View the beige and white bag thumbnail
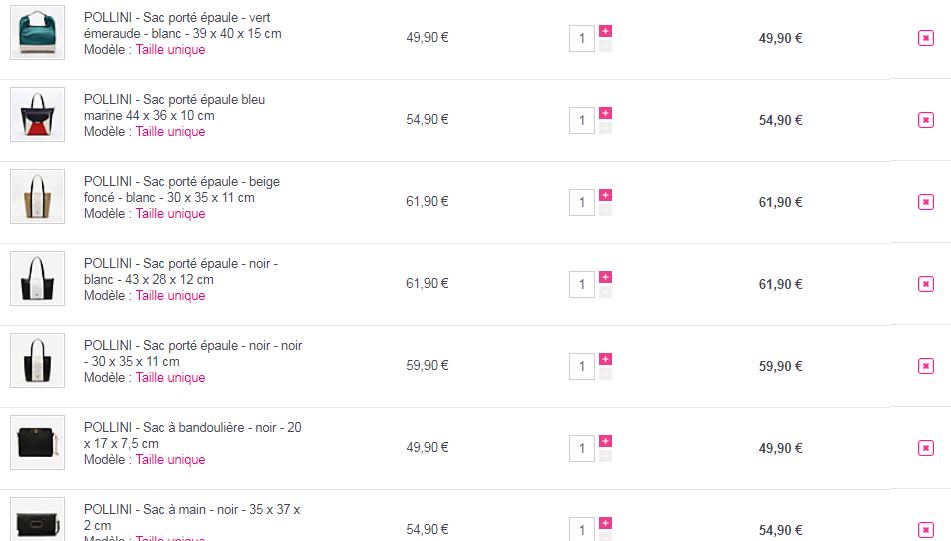Viewport: 951px width, 541px height. pos(37,197)
